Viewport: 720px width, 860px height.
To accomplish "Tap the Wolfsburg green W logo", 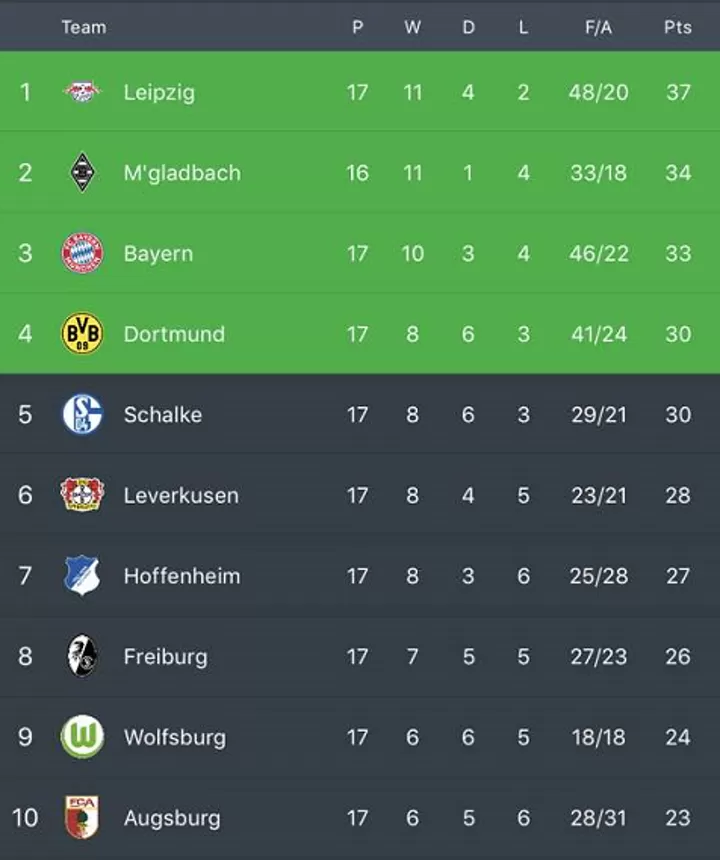I will [x=82, y=737].
